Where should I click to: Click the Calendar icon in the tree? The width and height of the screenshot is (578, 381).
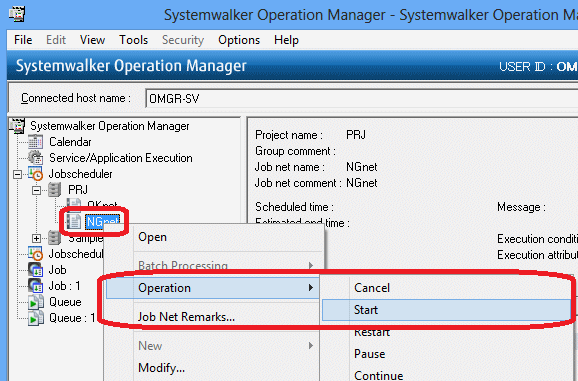pos(36,142)
